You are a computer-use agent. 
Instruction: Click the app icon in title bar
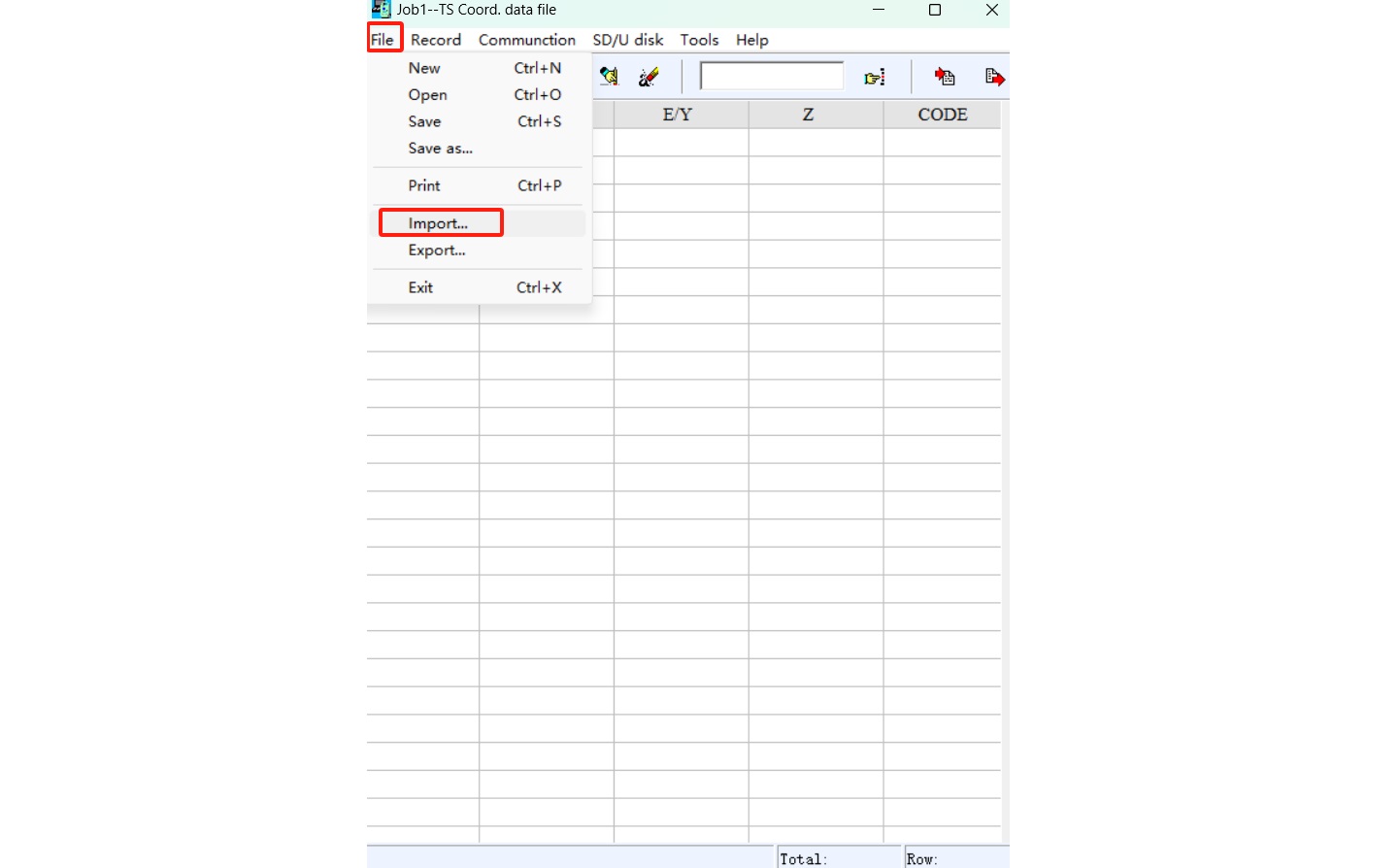(381, 10)
